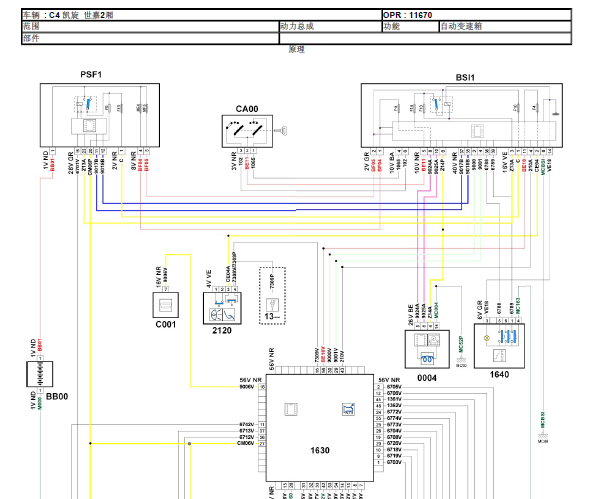Select the 6V GR connector label at 1640
The height and width of the screenshot is (499, 590).
tap(480, 310)
